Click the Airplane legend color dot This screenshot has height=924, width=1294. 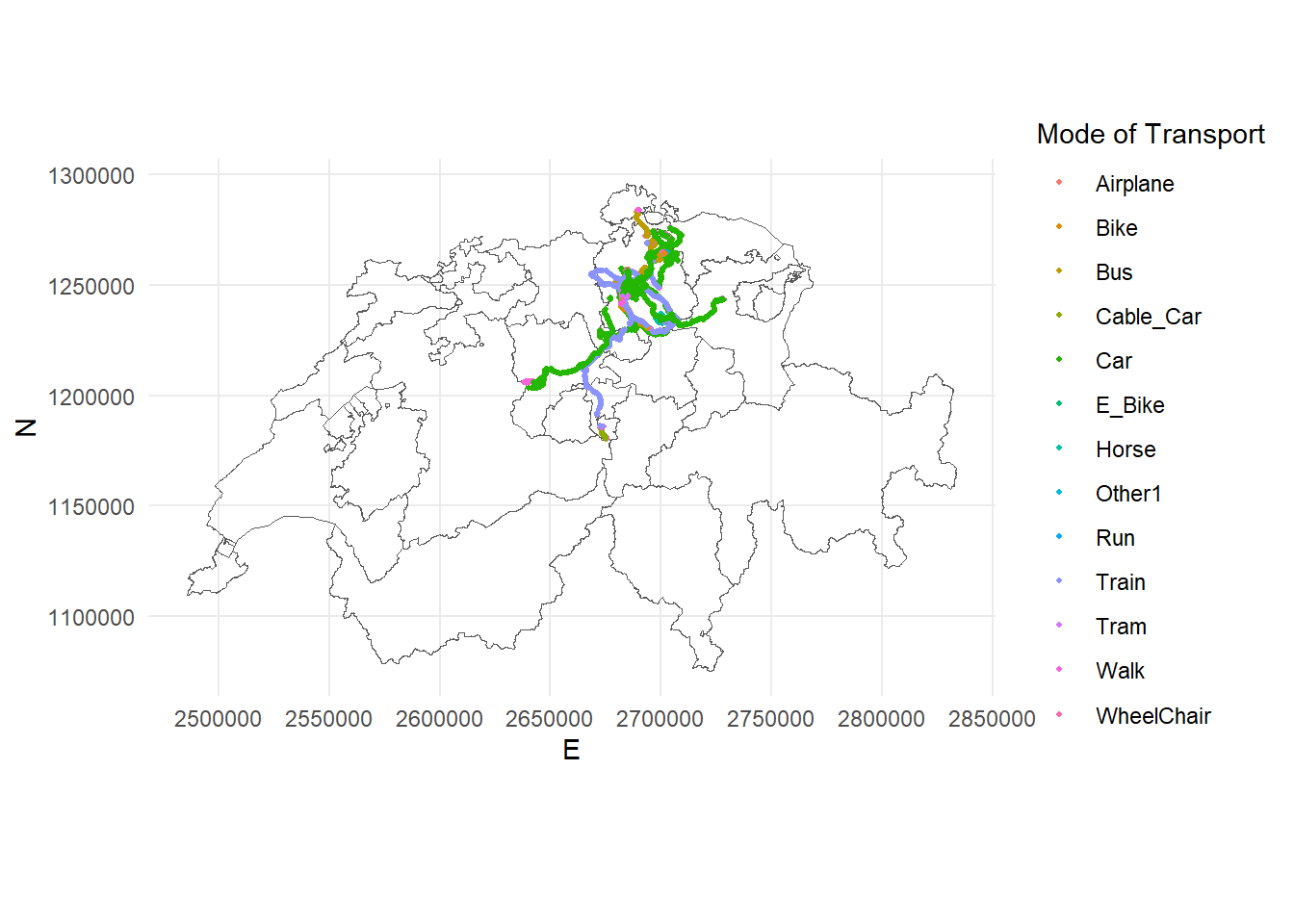coord(1059,183)
